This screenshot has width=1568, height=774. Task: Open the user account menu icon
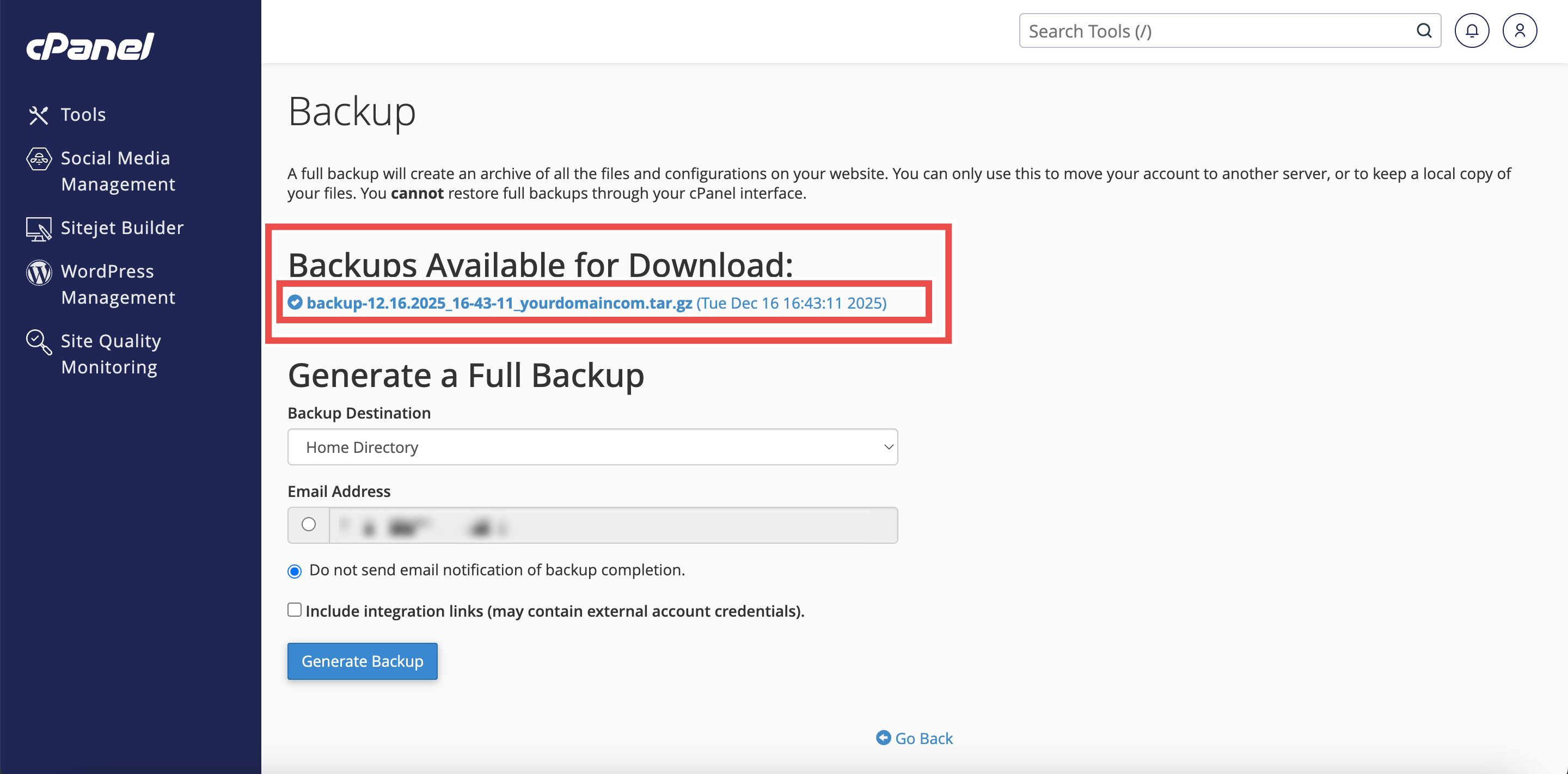pyautogui.click(x=1520, y=30)
